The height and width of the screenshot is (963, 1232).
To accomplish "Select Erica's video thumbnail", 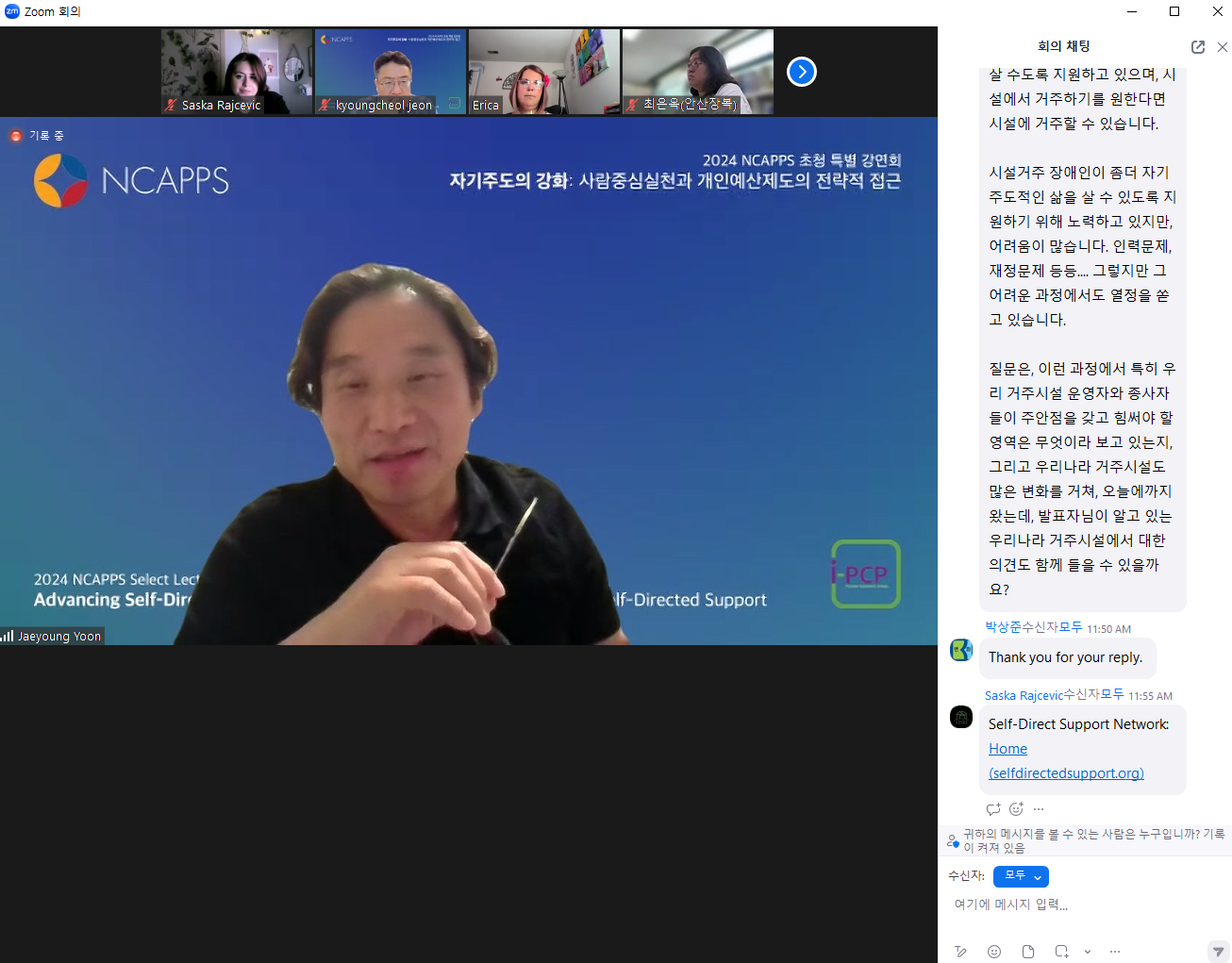I will (x=543, y=72).
